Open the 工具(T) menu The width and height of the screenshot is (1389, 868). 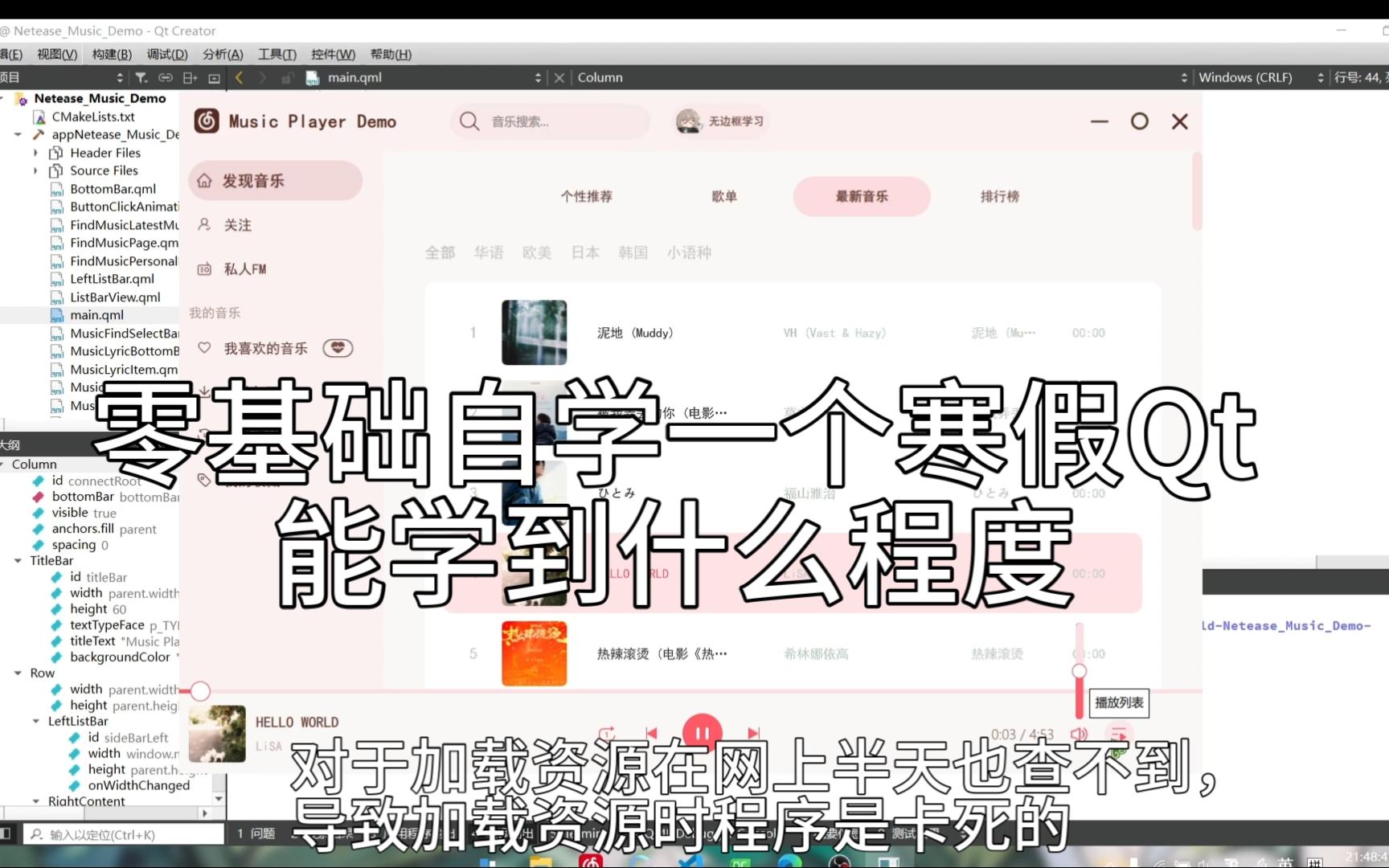coord(277,54)
